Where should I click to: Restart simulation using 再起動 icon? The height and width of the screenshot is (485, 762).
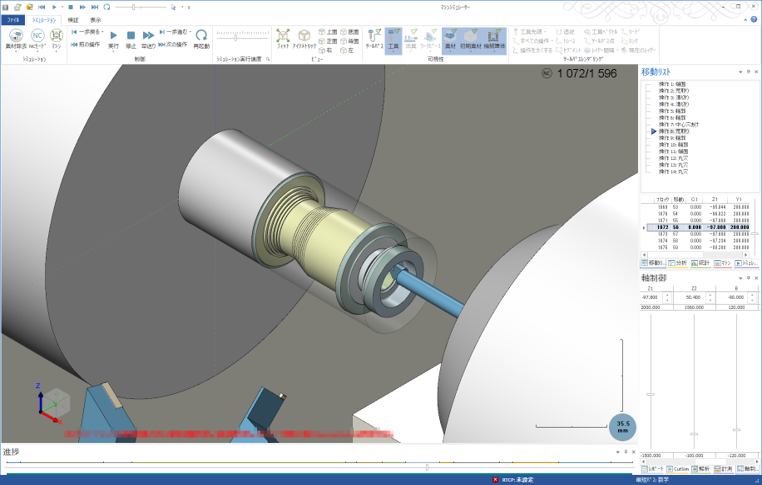click(x=201, y=38)
